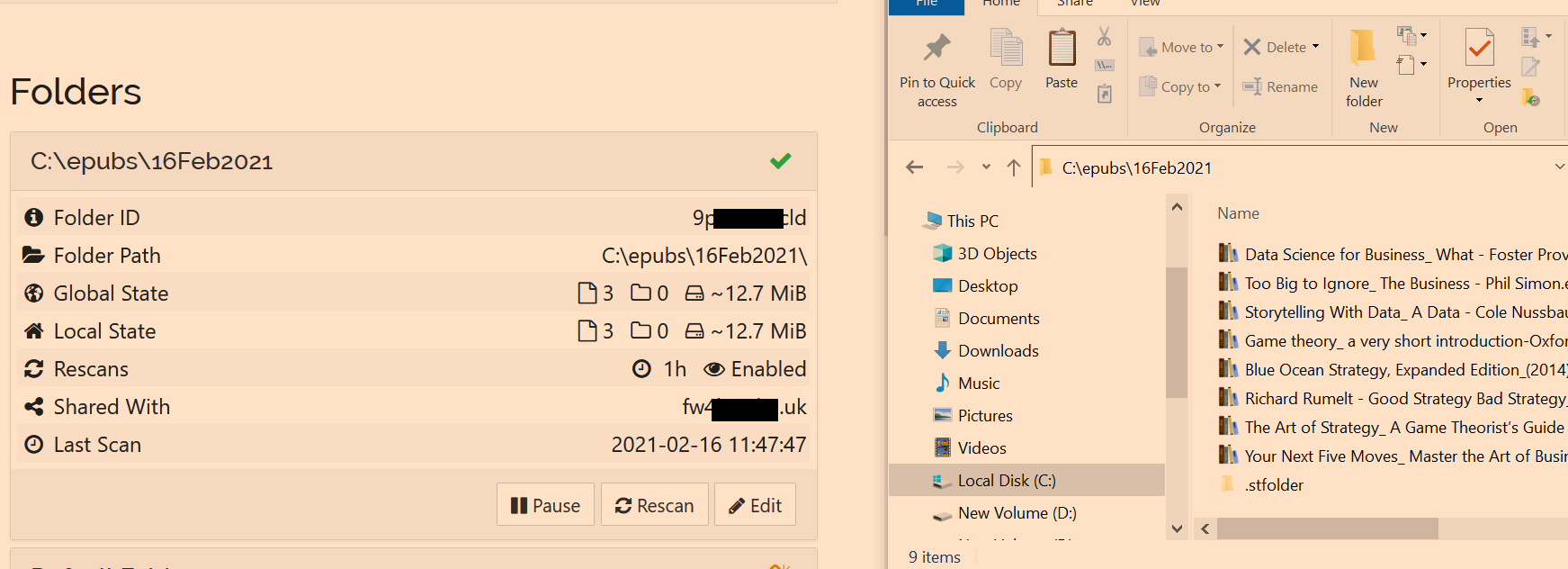This screenshot has width=1568, height=569.
Task: Expand the Delete options dropdown arrow
Action: 1315,47
